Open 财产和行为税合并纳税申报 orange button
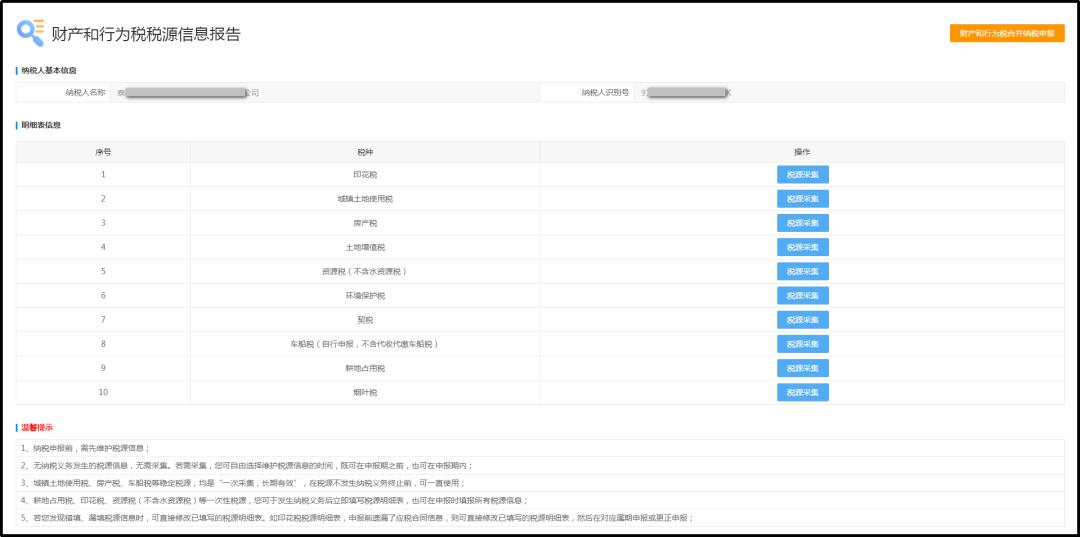This screenshot has width=1080, height=537. click(1007, 33)
